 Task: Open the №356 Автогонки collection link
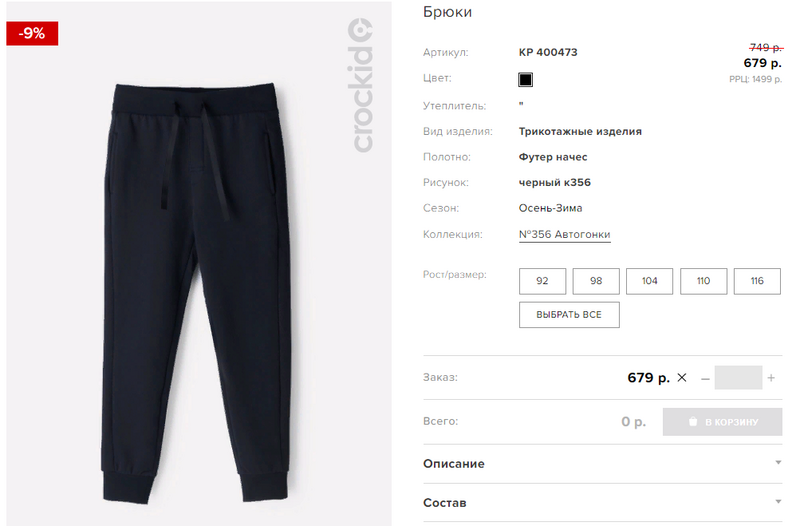(x=564, y=235)
